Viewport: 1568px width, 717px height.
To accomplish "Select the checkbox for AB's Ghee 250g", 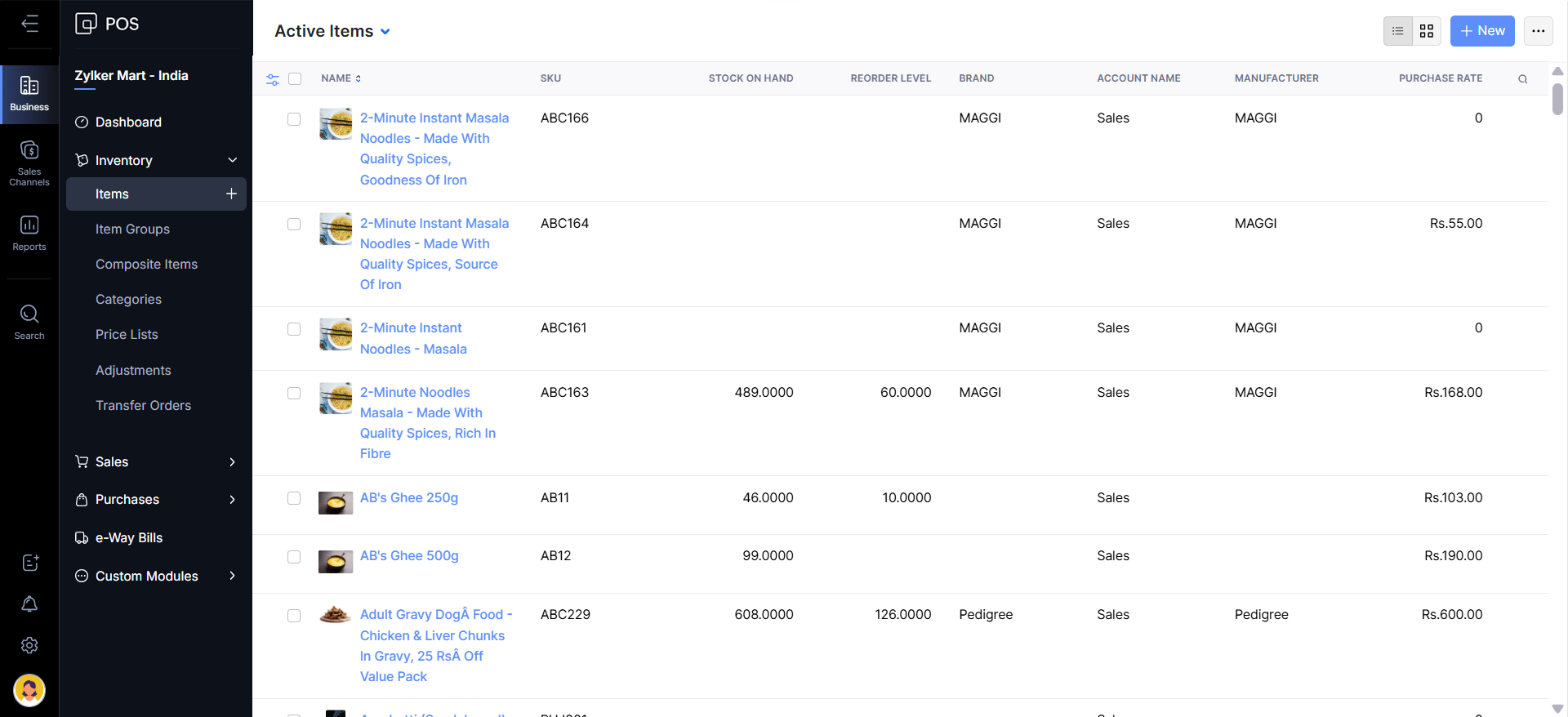I will coord(294,498).
